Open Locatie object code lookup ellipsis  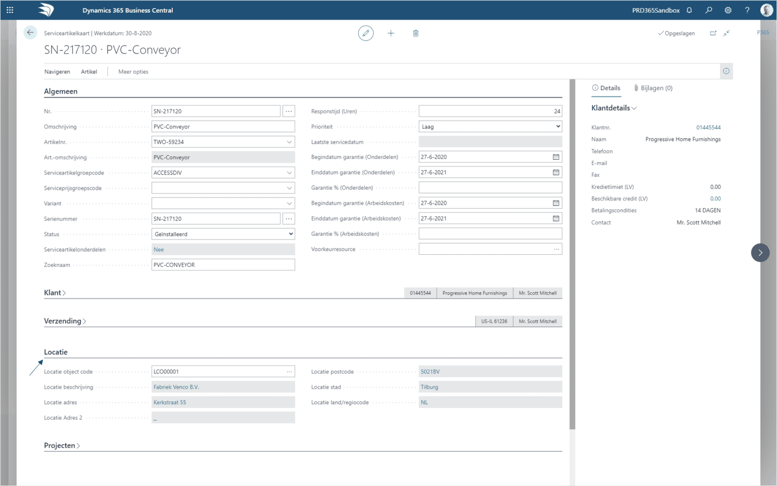click(289, 372)
